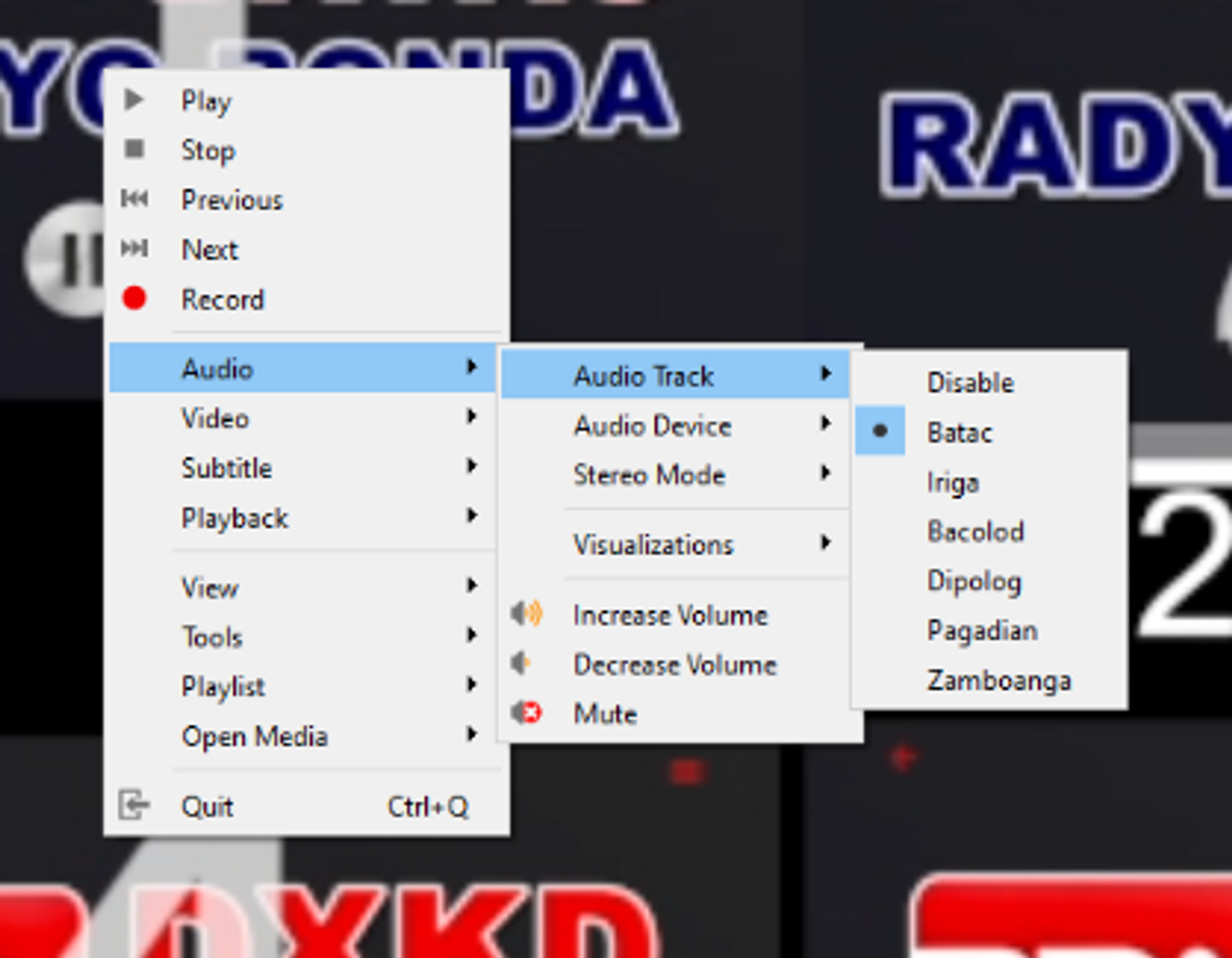Choose the Audio Device menu entry

[x=676, y=424]
